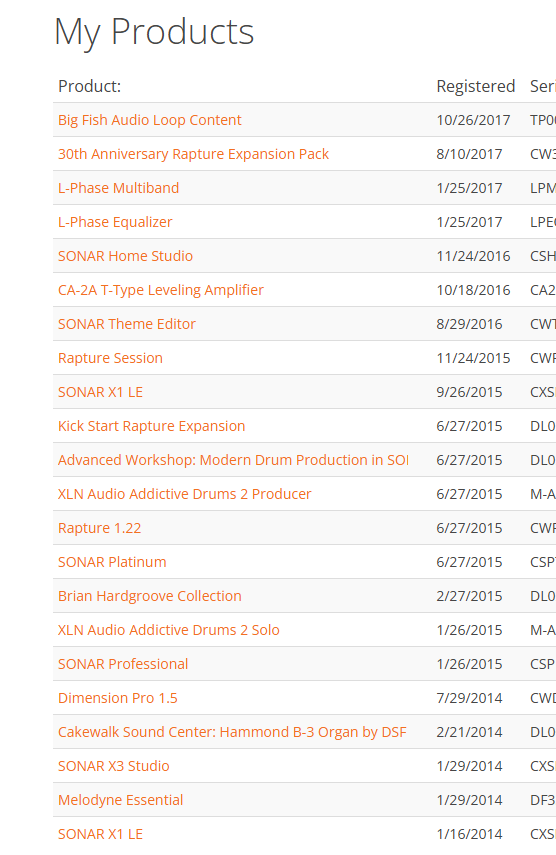Select the Melodyne Essential product link
This screenshot has height=855, width=556.
tap(120, 800)
